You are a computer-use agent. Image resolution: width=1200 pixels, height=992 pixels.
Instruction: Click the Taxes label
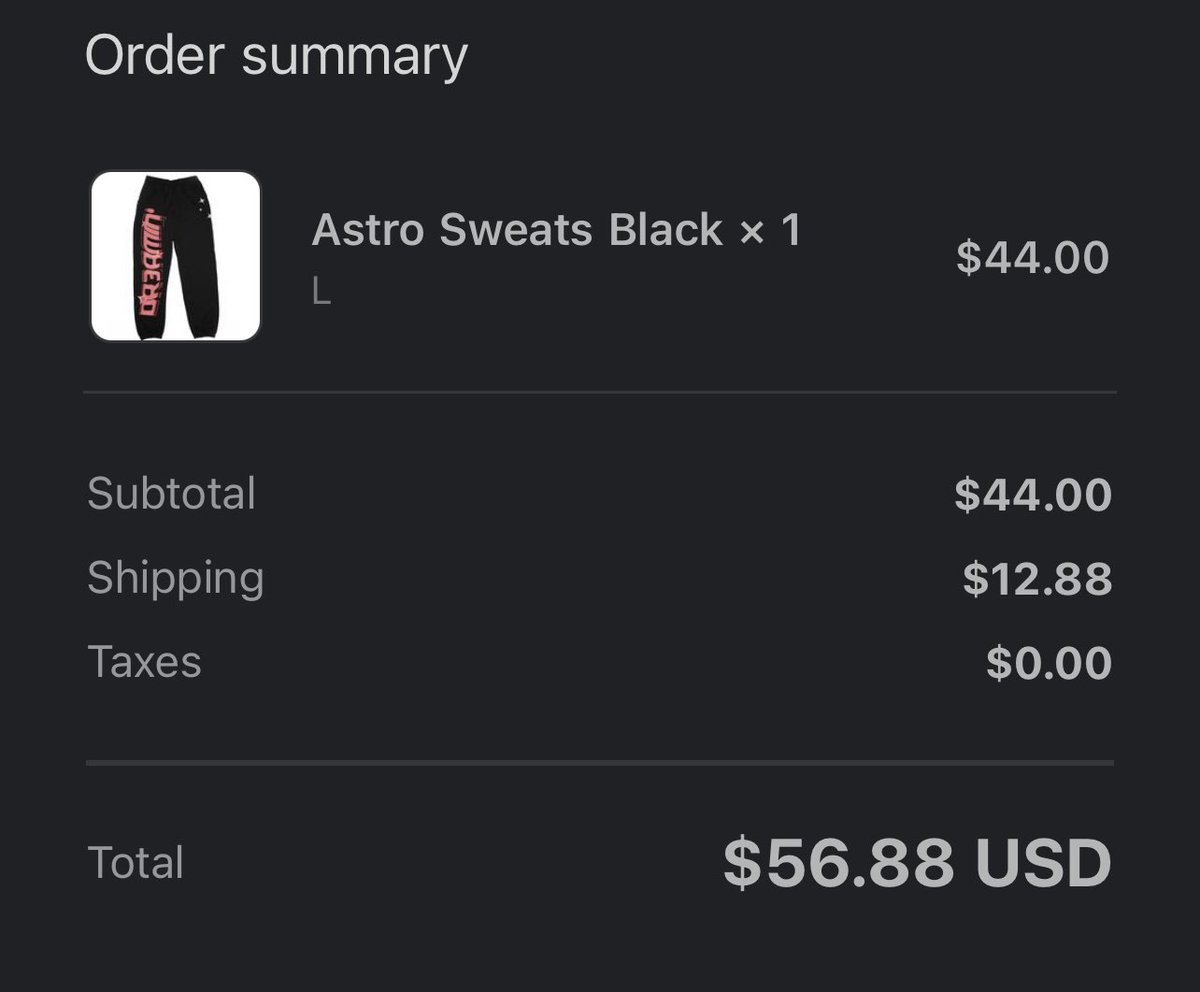tap(144, 662)
